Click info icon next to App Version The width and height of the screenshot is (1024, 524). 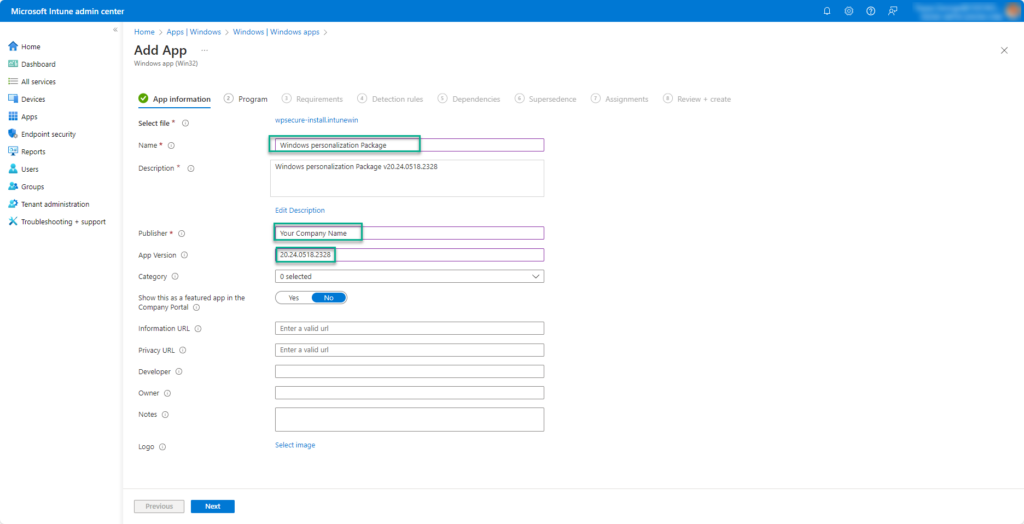[x=184, y=255]
